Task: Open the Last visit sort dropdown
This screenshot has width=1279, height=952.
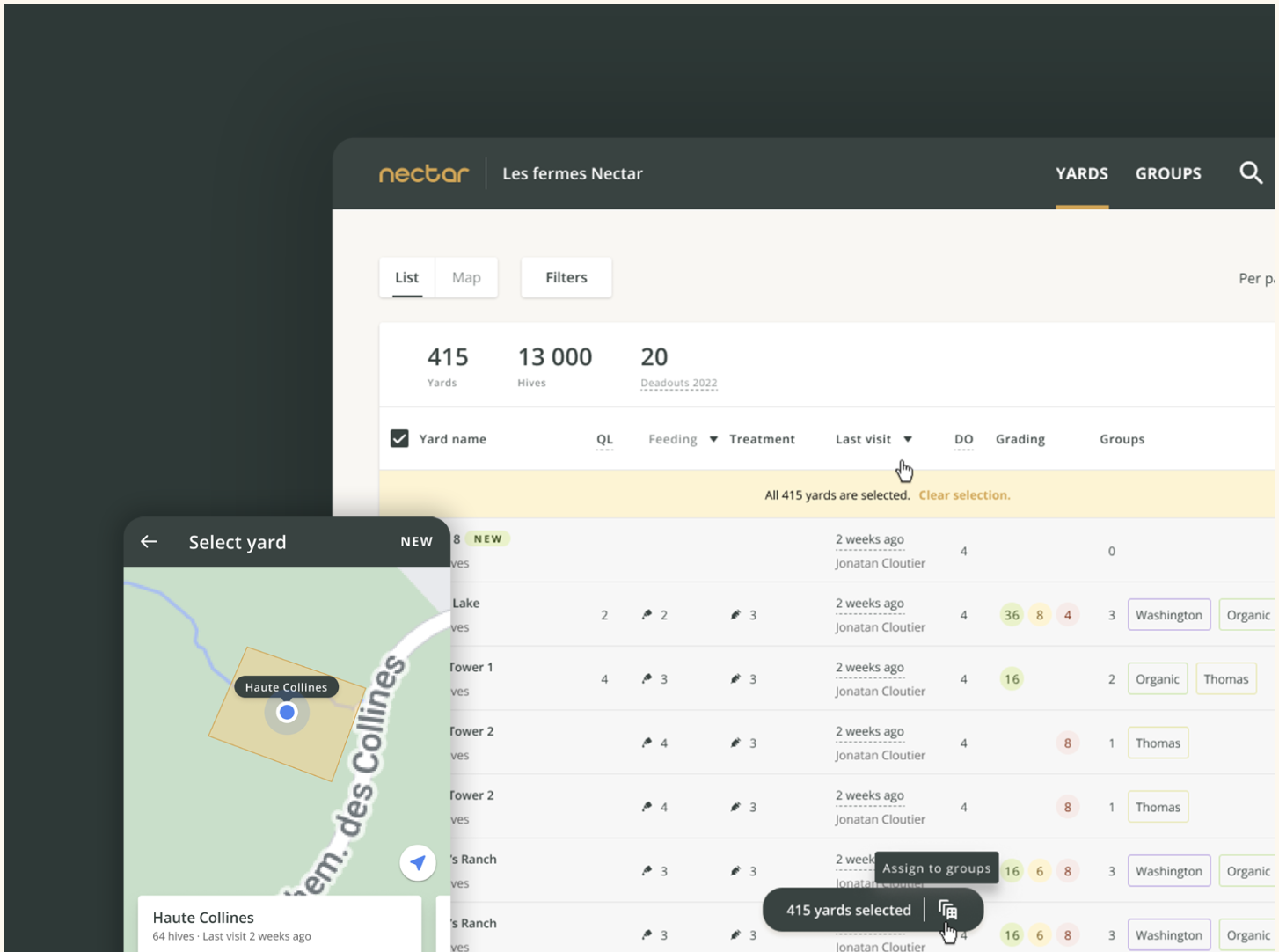Action: (908, 439)
